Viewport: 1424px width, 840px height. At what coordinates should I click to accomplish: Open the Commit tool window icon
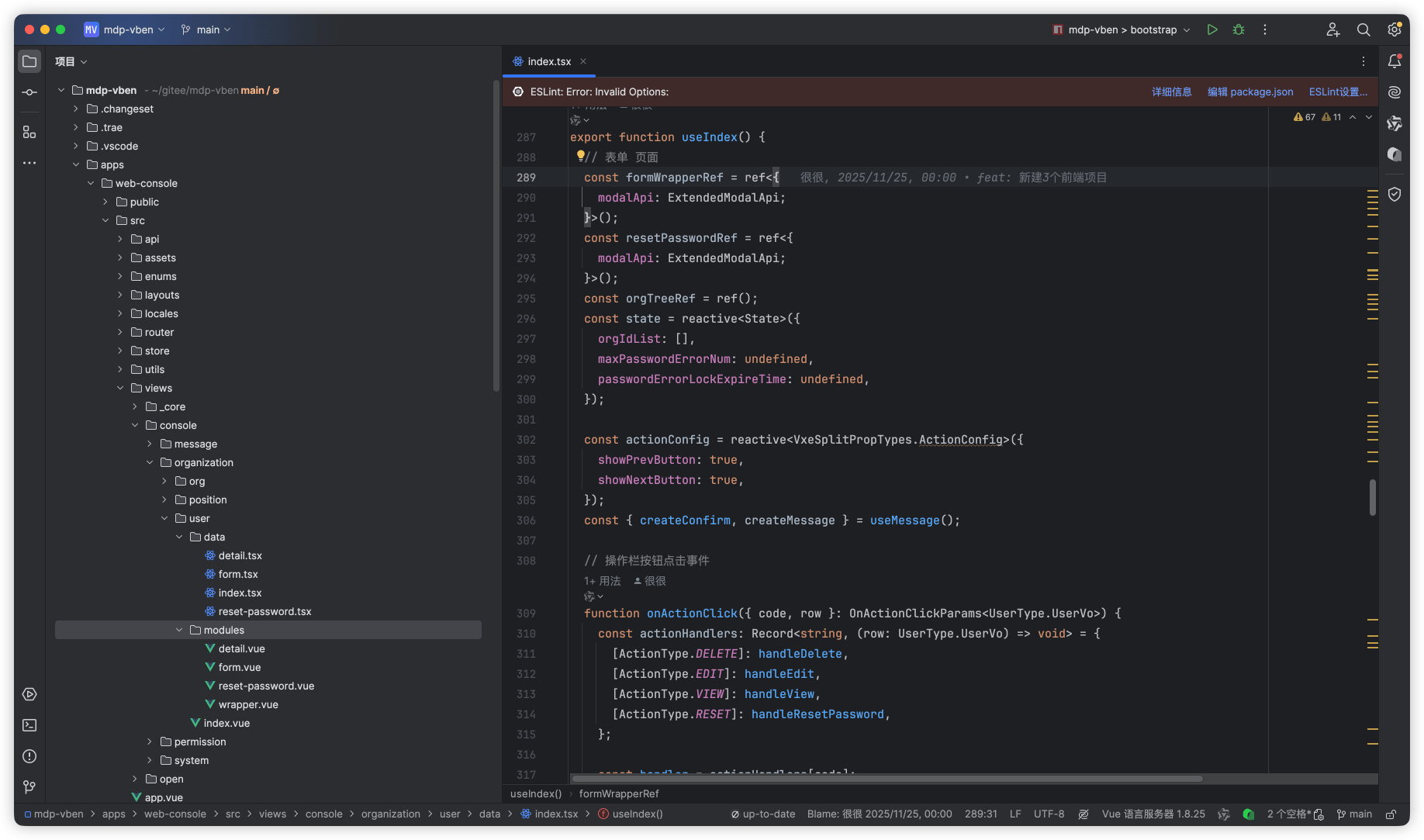coord(29,92)
